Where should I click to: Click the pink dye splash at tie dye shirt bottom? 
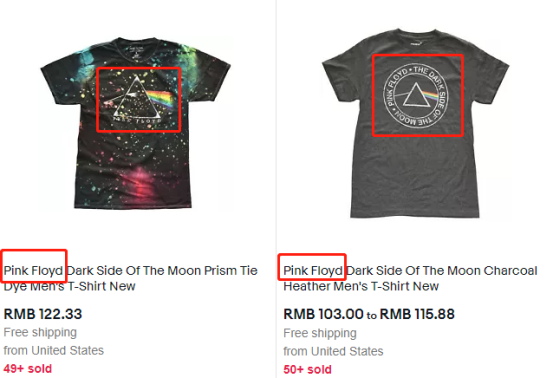tap(141, 182)
